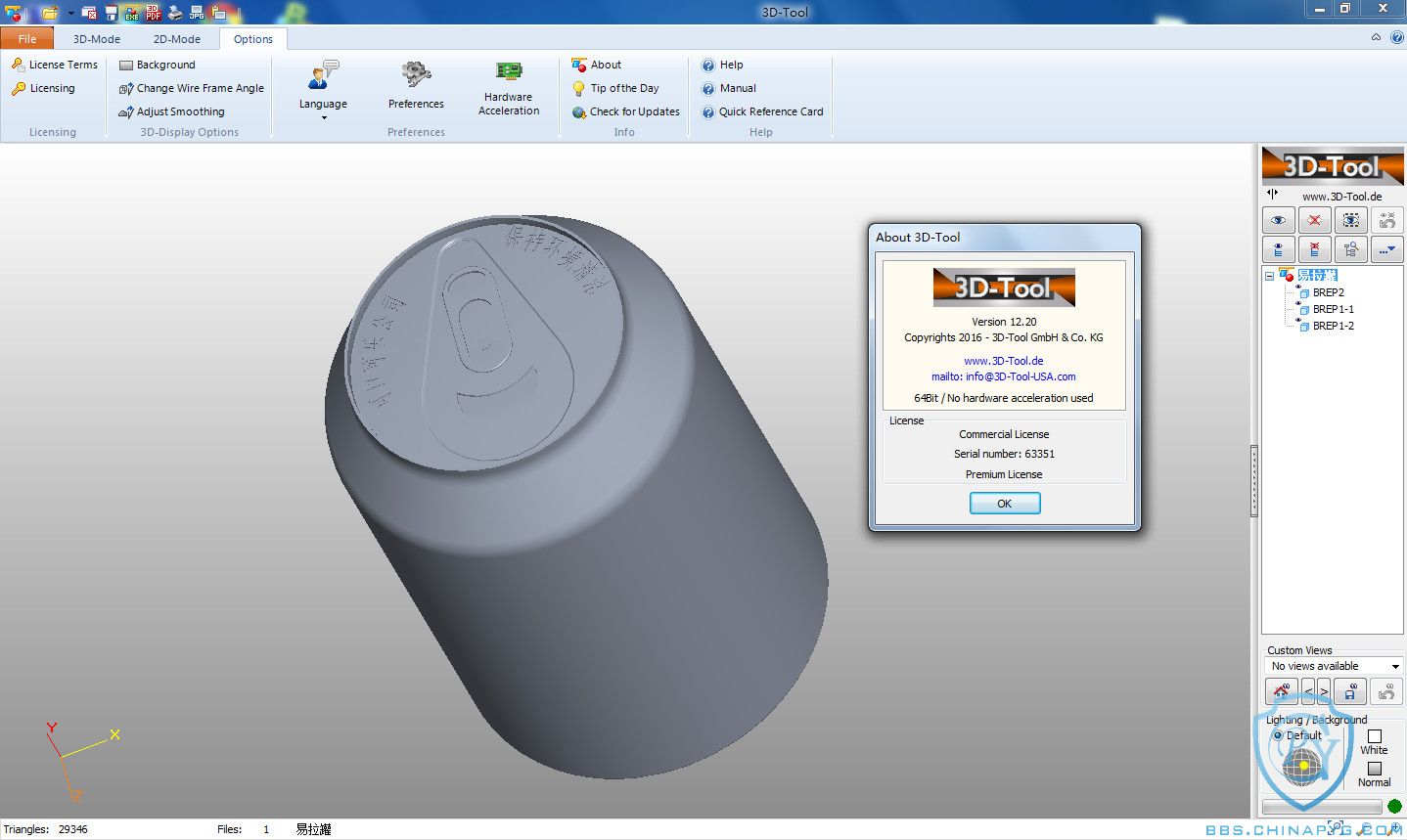Collapse the ribbon with the caret arrow
This screenshot has width=1407, height=840.
(1376, 37)
